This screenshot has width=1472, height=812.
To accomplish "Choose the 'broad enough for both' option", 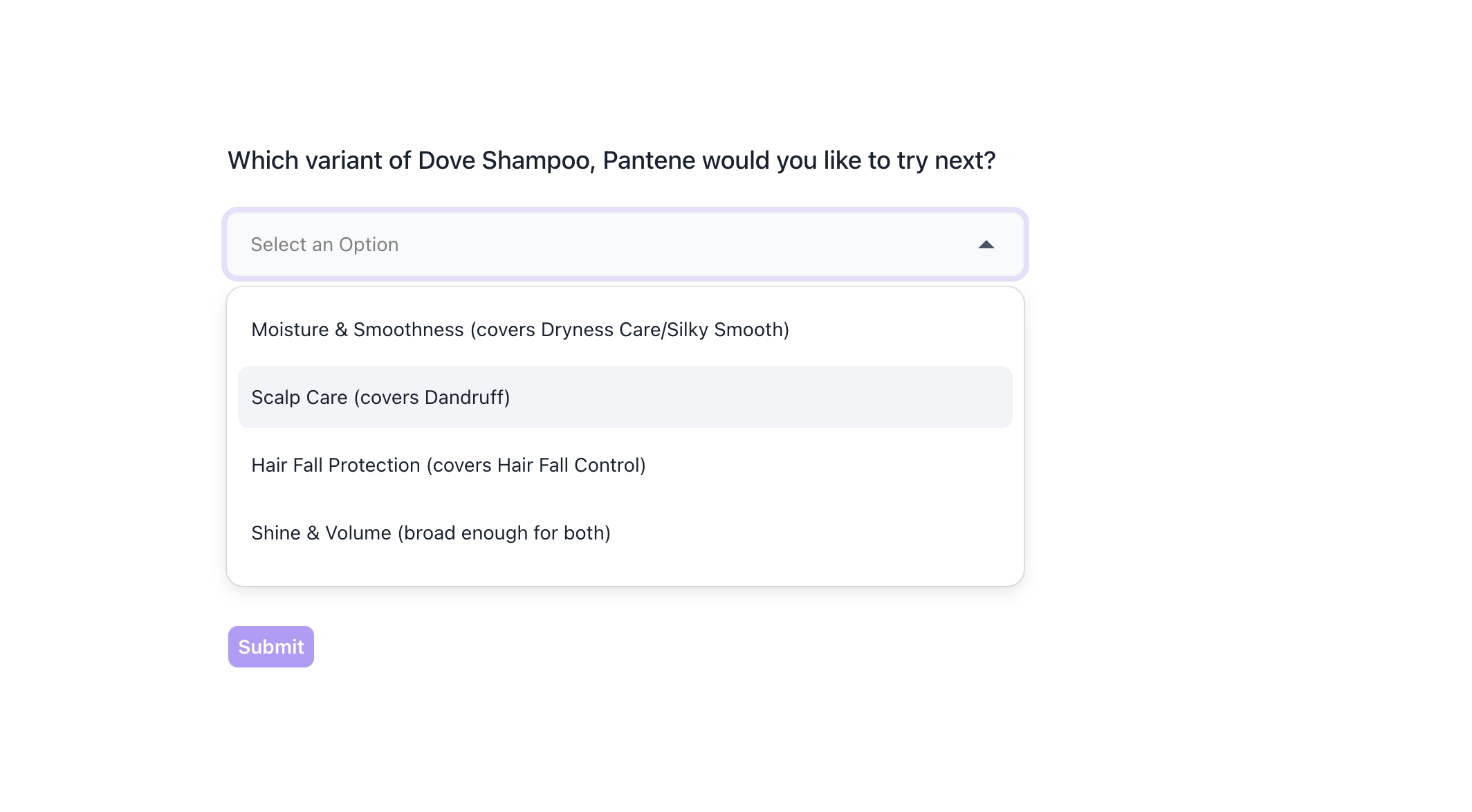I will (x=430, y=533).
